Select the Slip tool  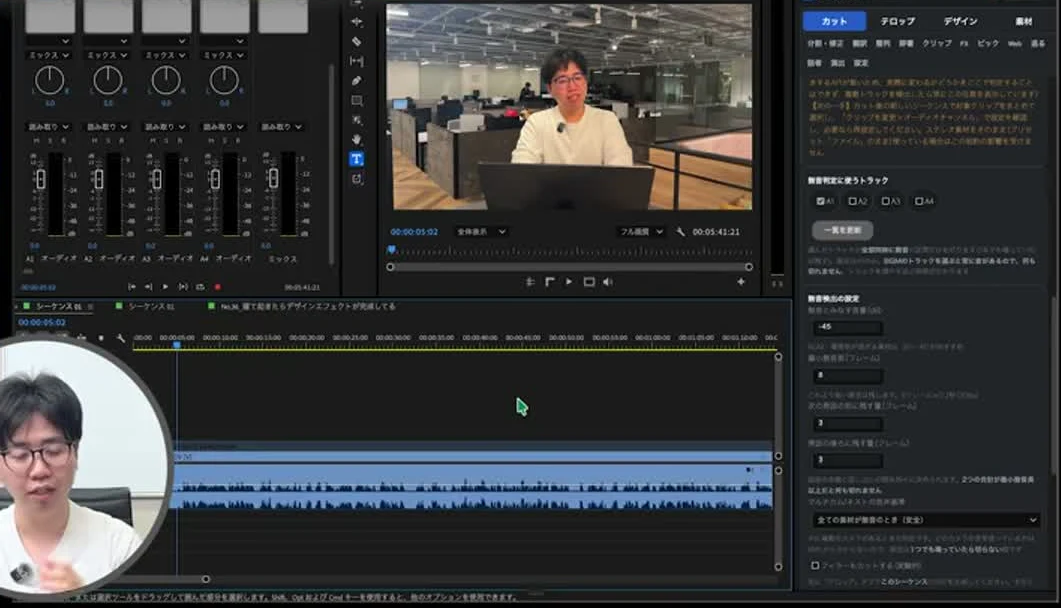point(357,61)
